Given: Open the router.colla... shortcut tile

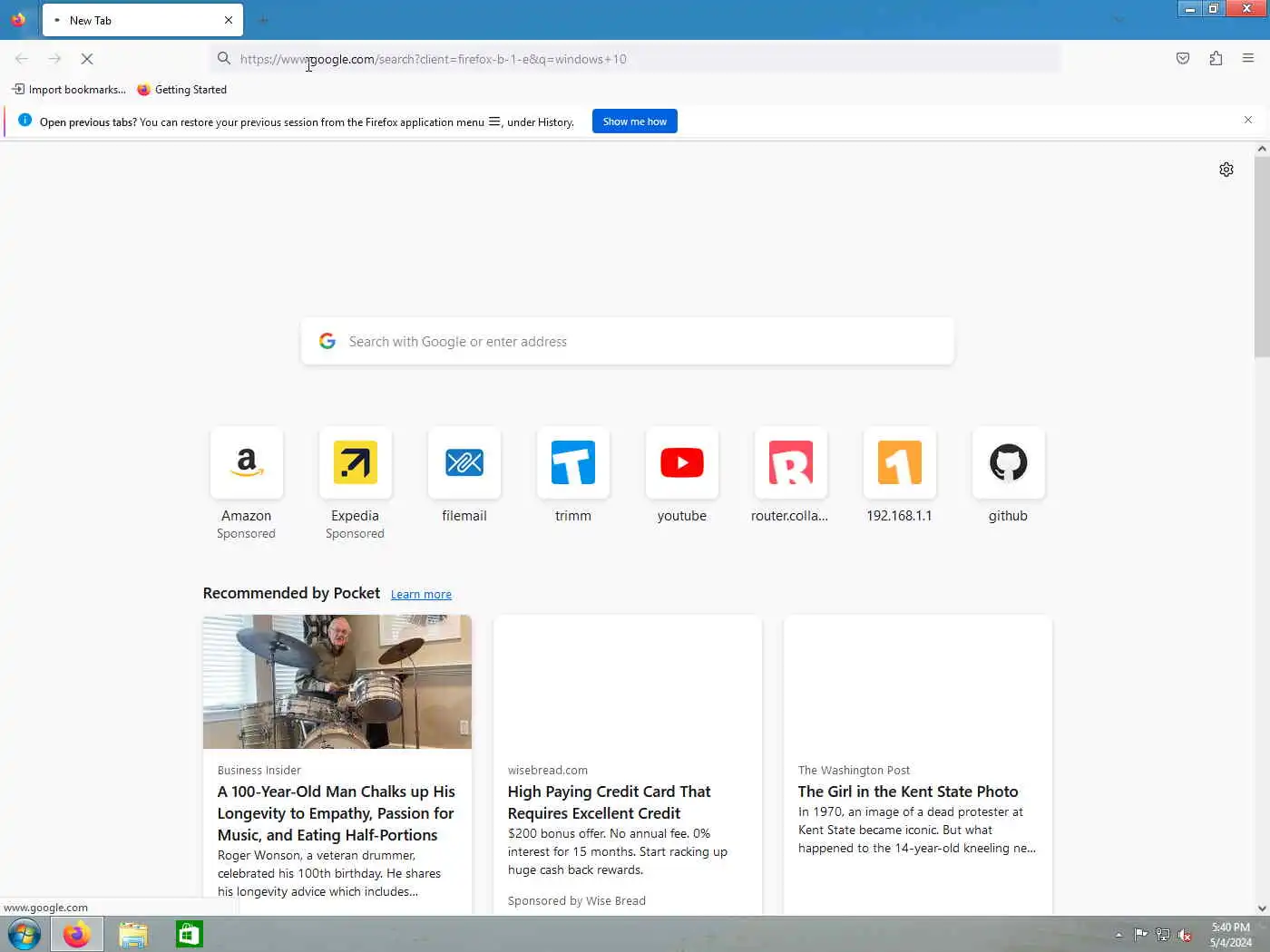Looking at the screenshot, I should (791, 463).
